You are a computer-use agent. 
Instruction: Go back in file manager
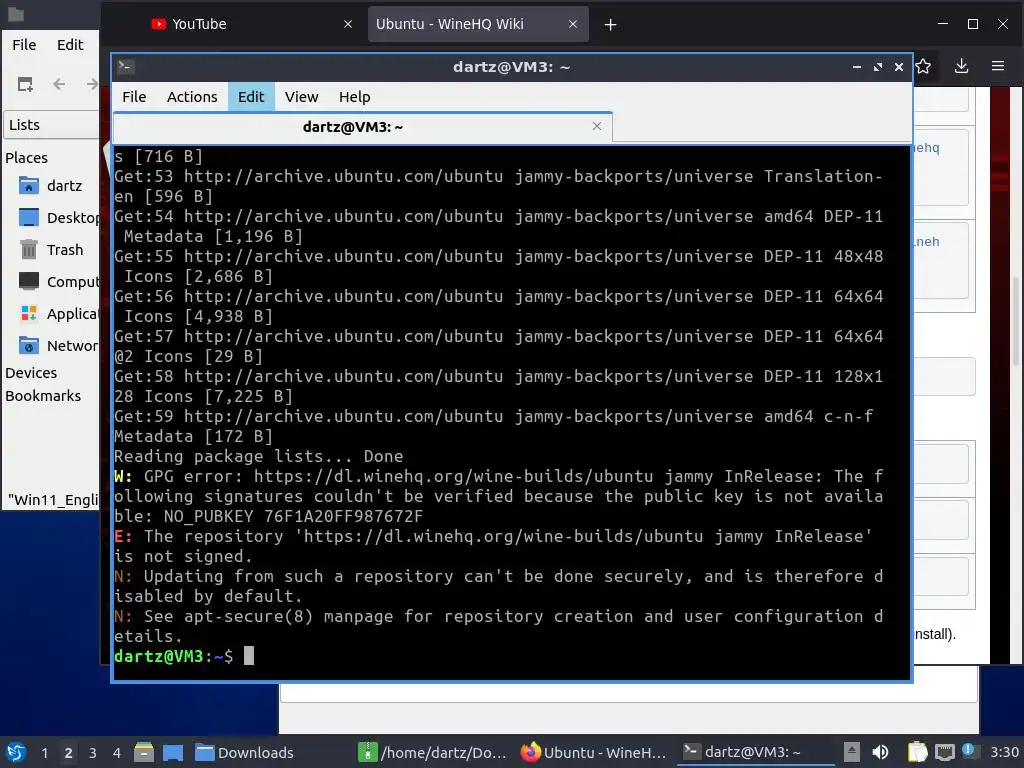click(x=59, y=84)
